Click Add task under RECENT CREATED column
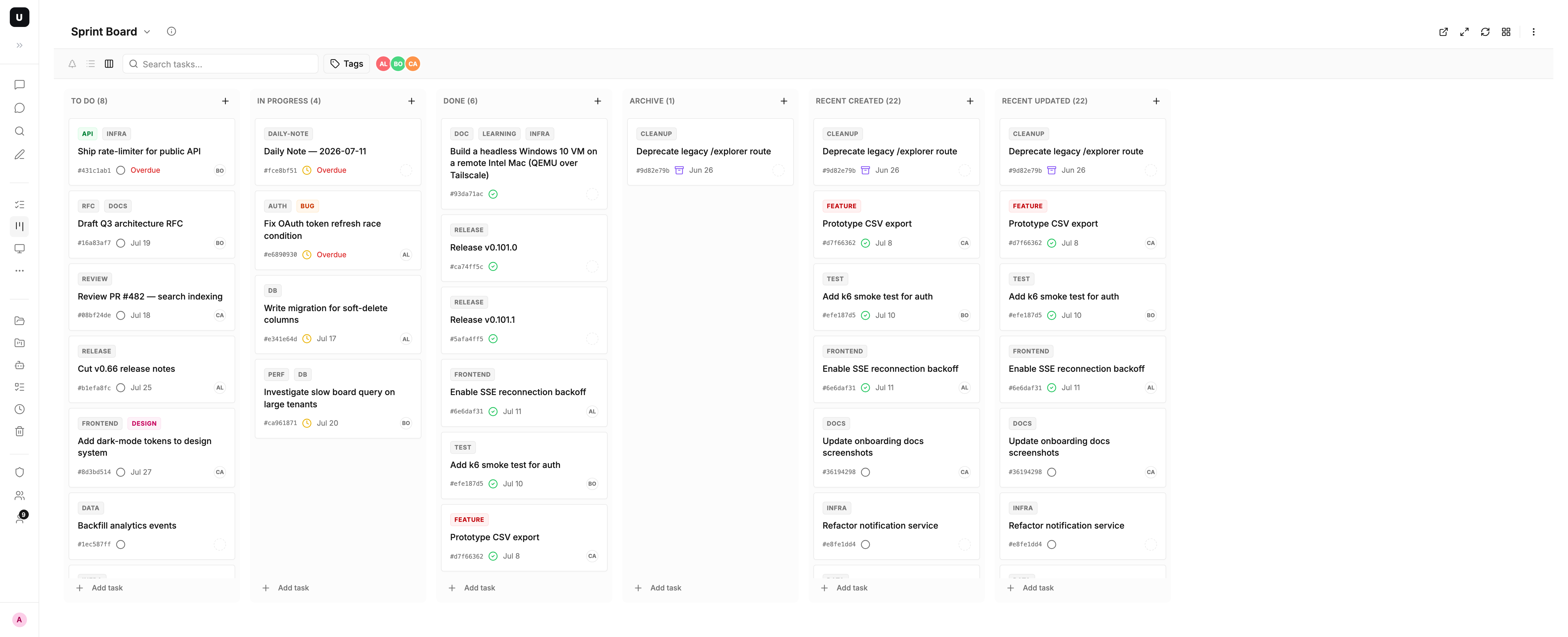The image size is (1568, 637). (845, 588)
